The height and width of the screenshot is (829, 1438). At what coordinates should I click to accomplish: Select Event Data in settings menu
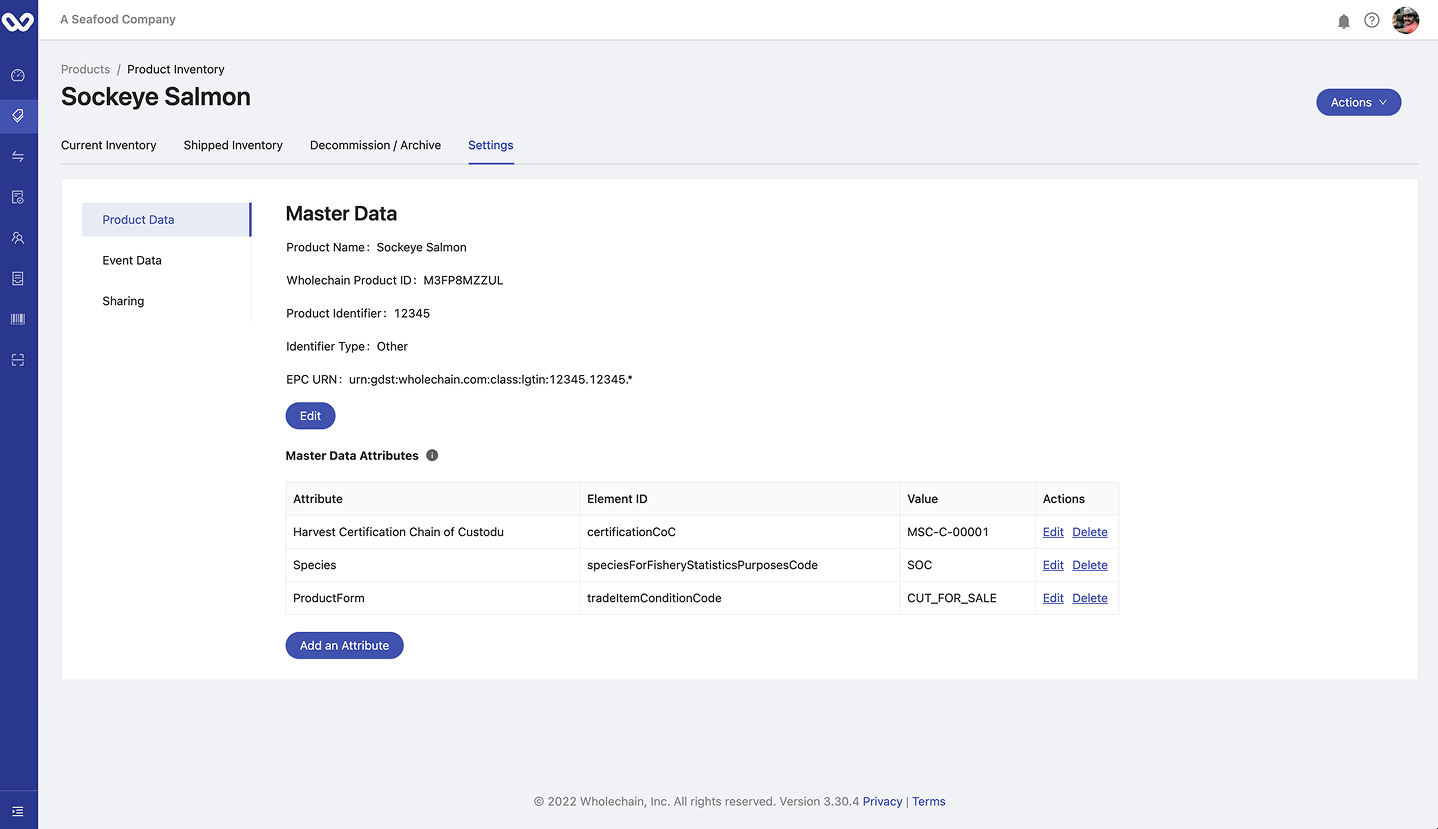point(132,260)
